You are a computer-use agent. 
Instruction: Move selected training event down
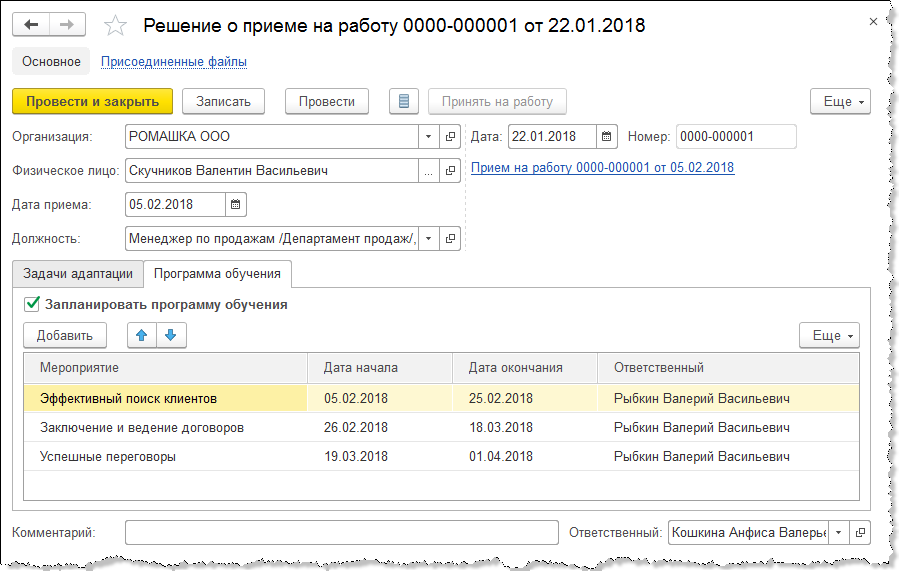click(x=170, y=335)
